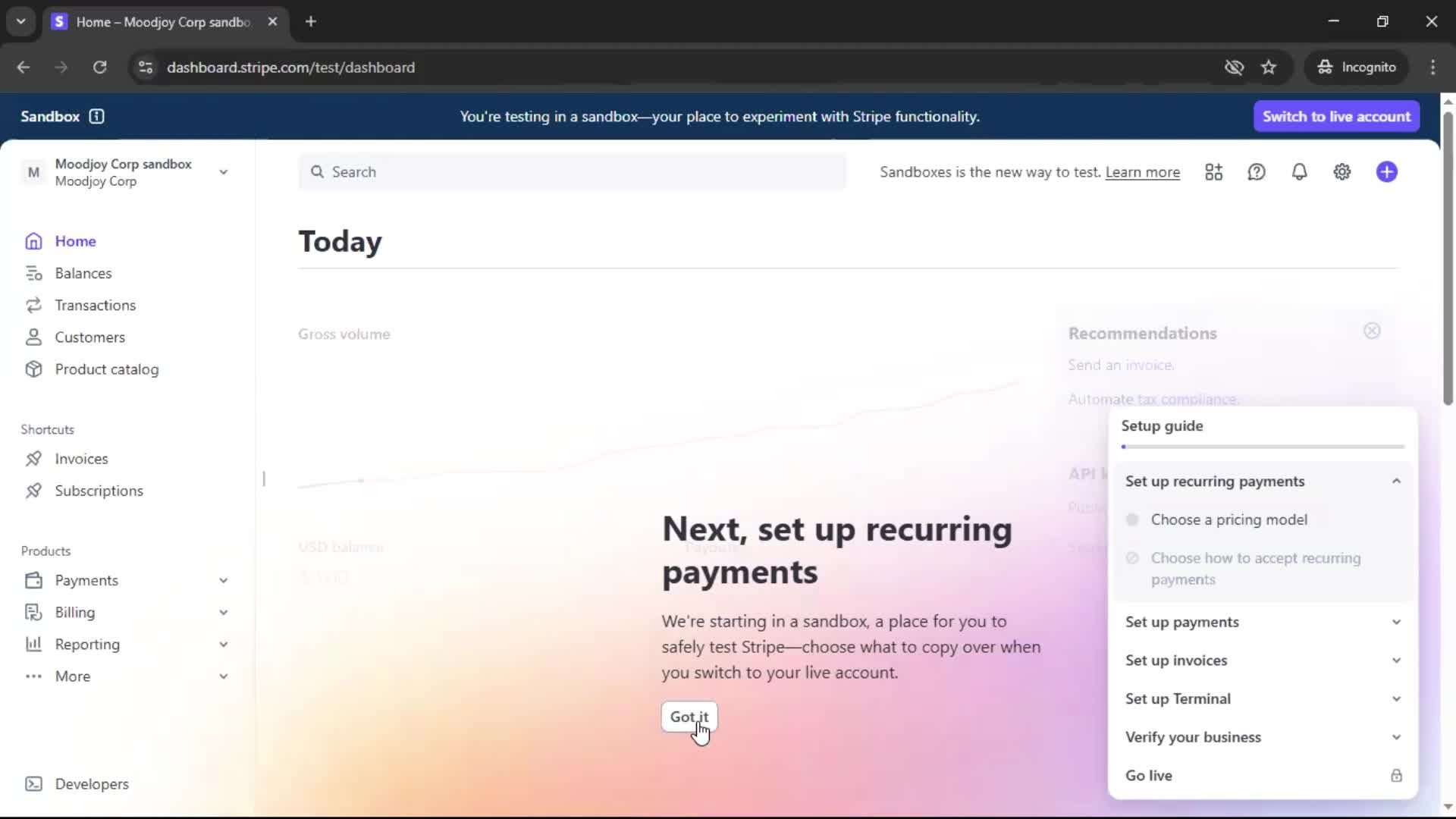This screenshot has height=819, width=1456.
Task: Dismiss the Recommendations panel with X
Action: 1371,331
